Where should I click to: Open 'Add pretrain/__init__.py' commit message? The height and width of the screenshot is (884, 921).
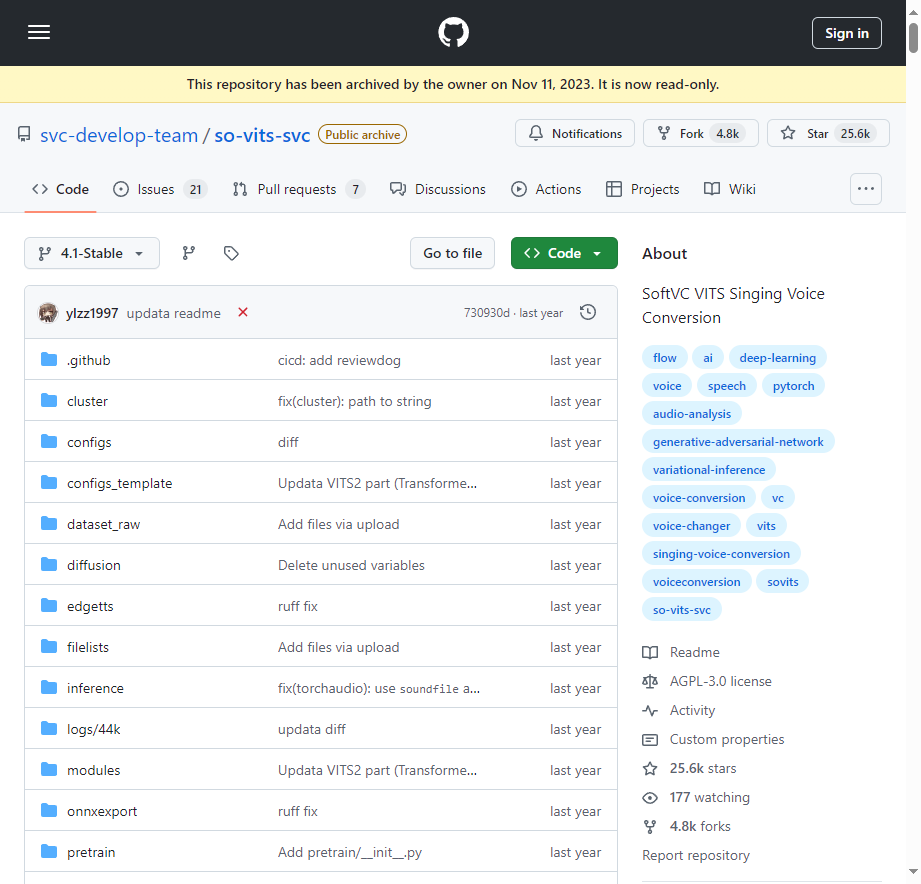pos(349,852)
